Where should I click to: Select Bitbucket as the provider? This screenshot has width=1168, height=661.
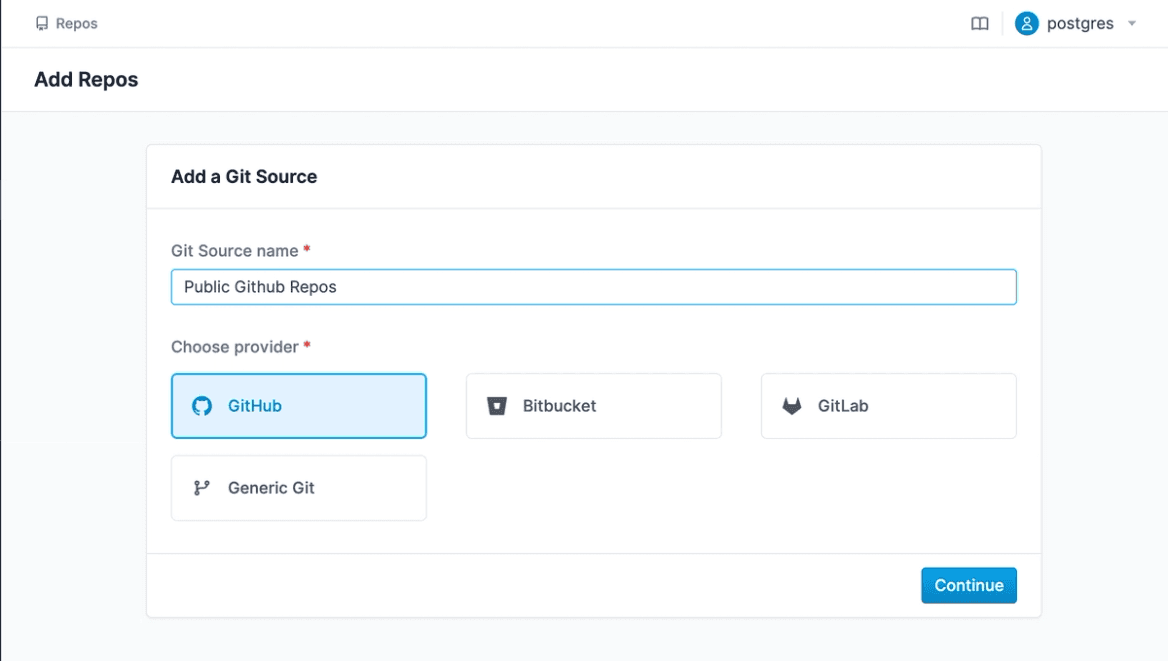point(593,405)
